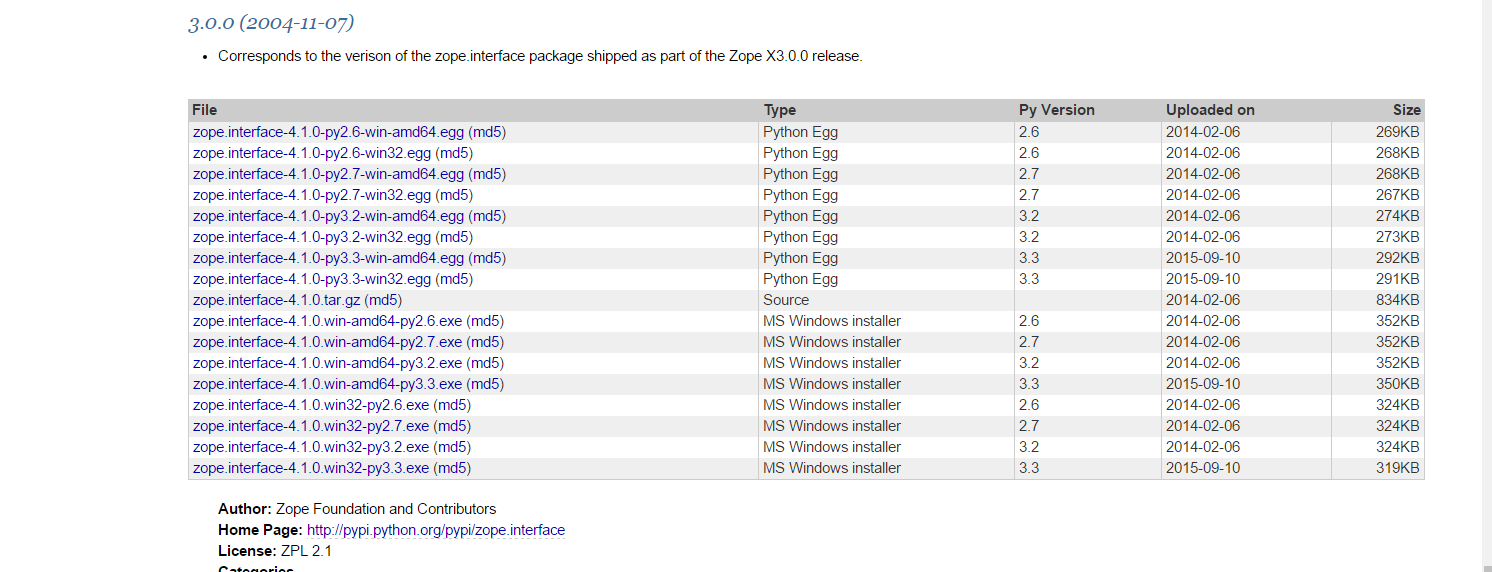Click the Type column header
Image resolution: width=1492 pixels, height=572 pixels.
(x=780, y=110)
